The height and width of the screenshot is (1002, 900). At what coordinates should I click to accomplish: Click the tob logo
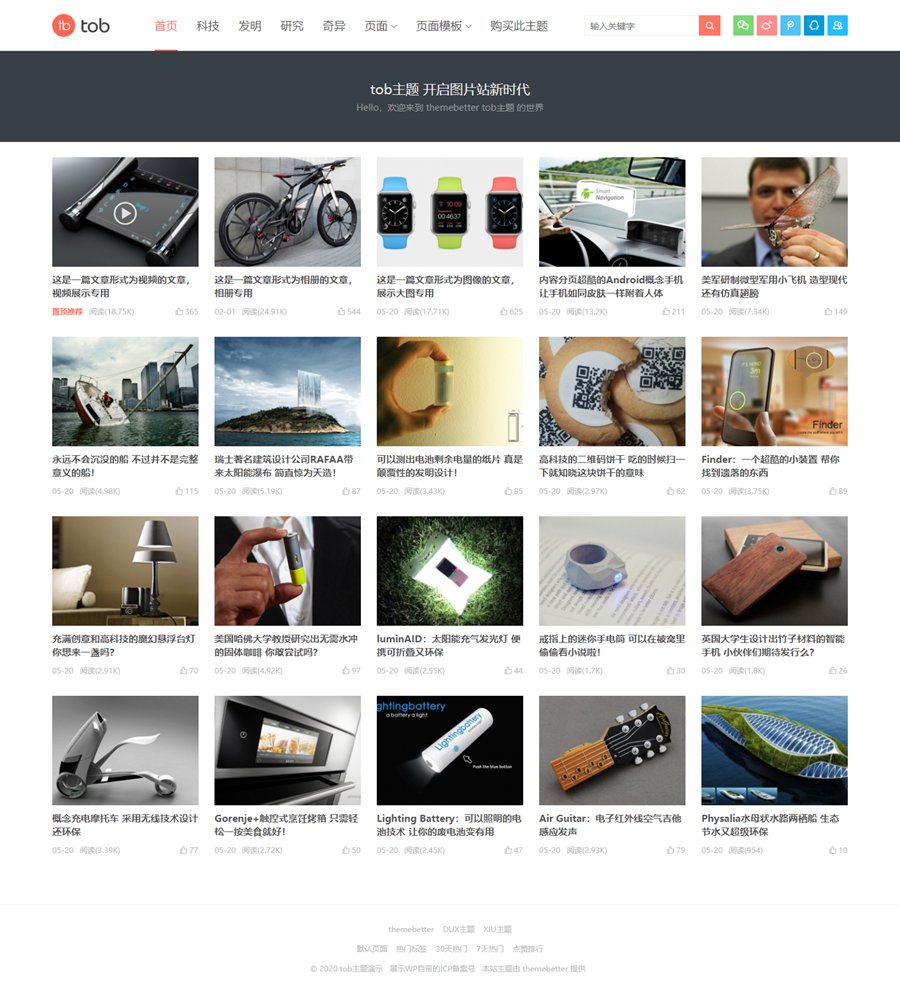point(81,26)
